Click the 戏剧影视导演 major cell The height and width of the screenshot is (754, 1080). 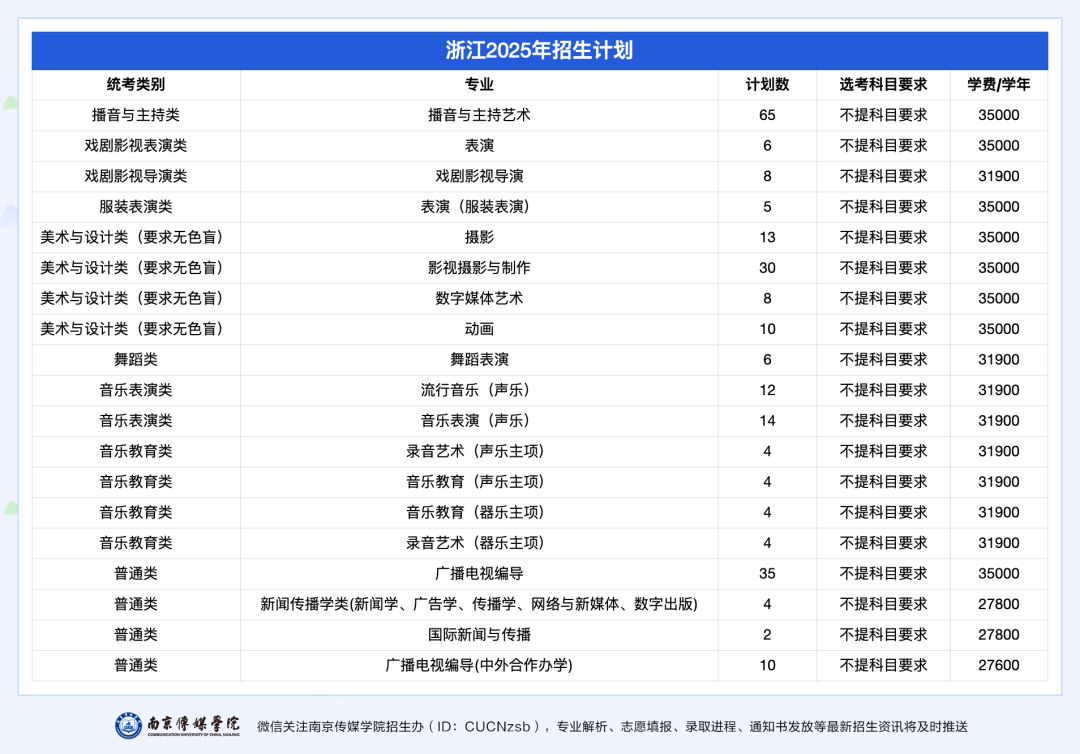[479, 176]
